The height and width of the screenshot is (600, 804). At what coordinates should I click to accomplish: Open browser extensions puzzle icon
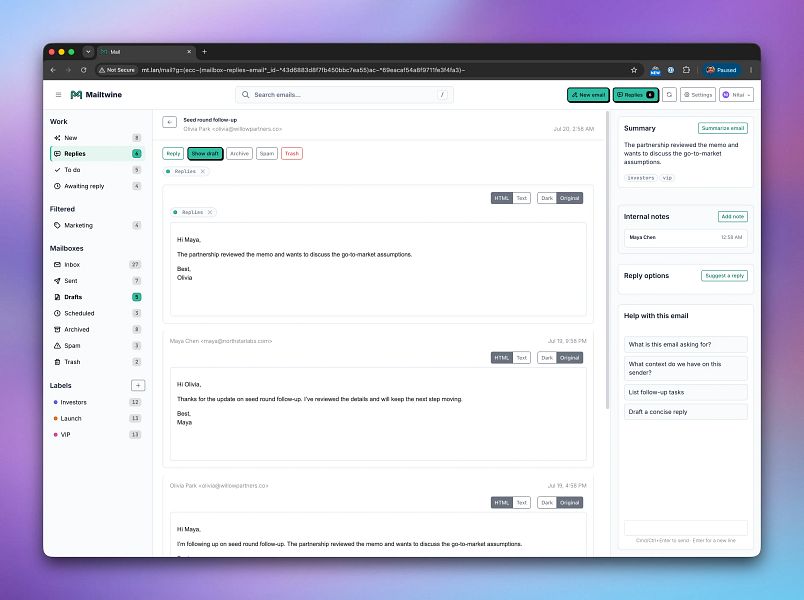[x=686, y=70]
